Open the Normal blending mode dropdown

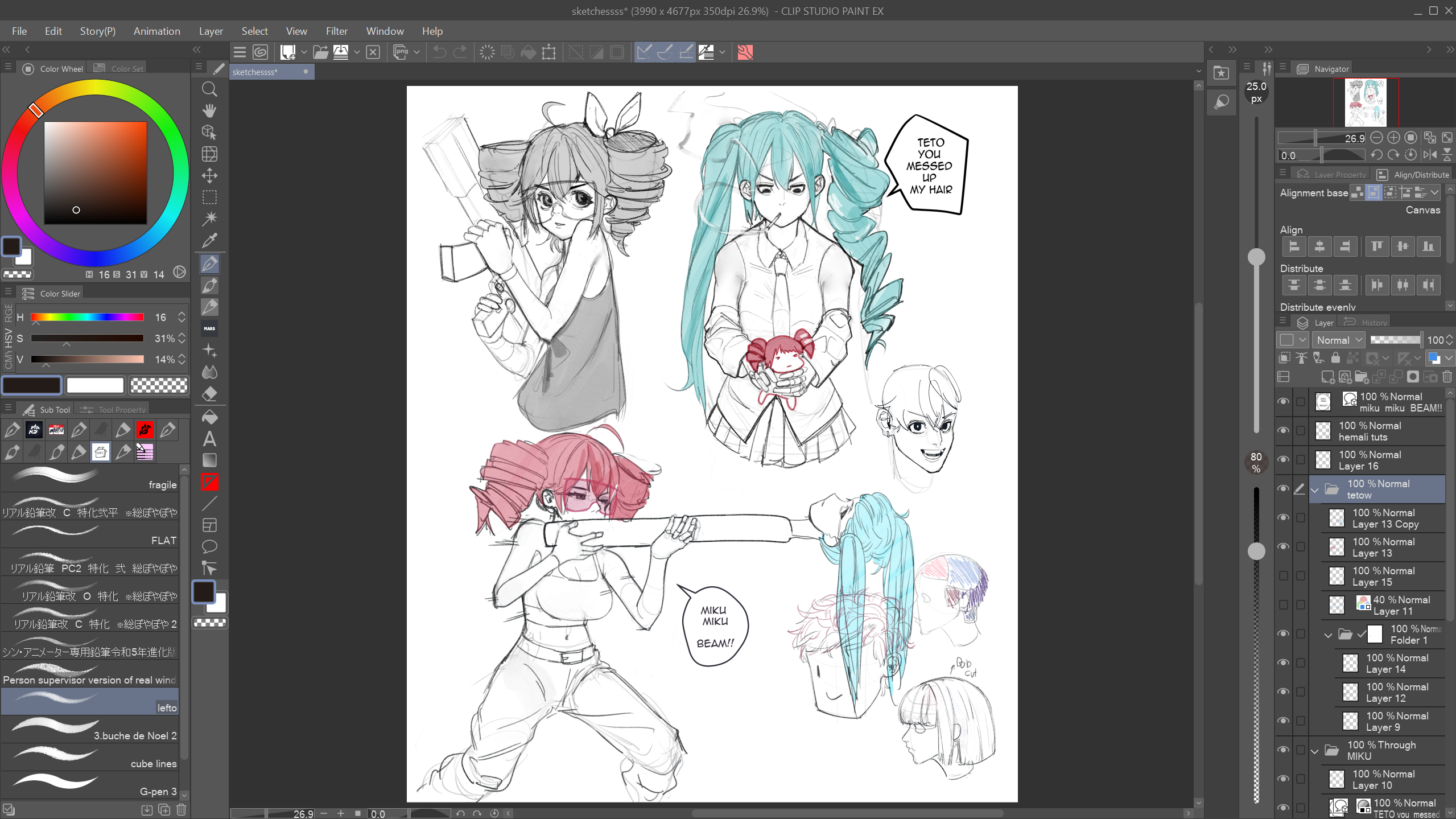1339,340
